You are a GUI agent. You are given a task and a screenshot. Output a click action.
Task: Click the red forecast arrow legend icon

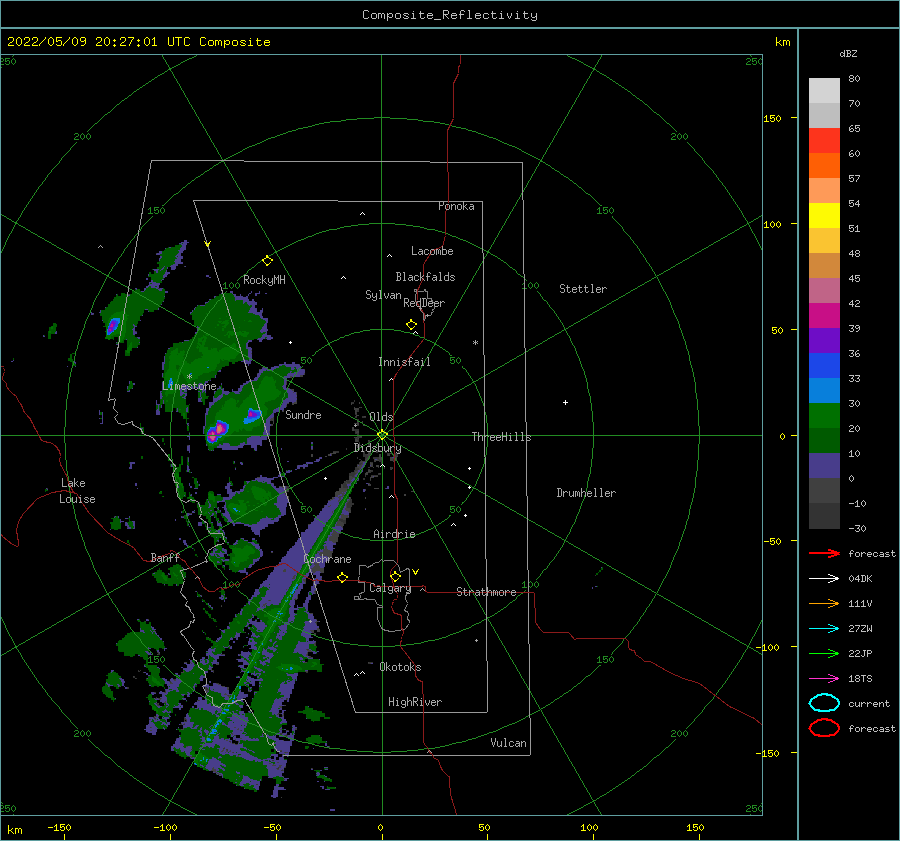824,553
